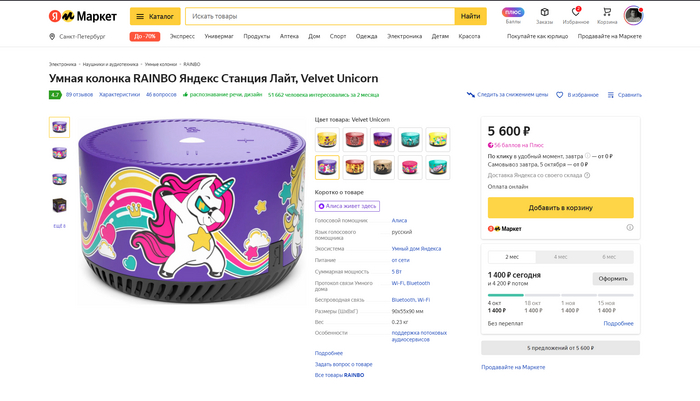Select the 6 мес installment option

609,257
